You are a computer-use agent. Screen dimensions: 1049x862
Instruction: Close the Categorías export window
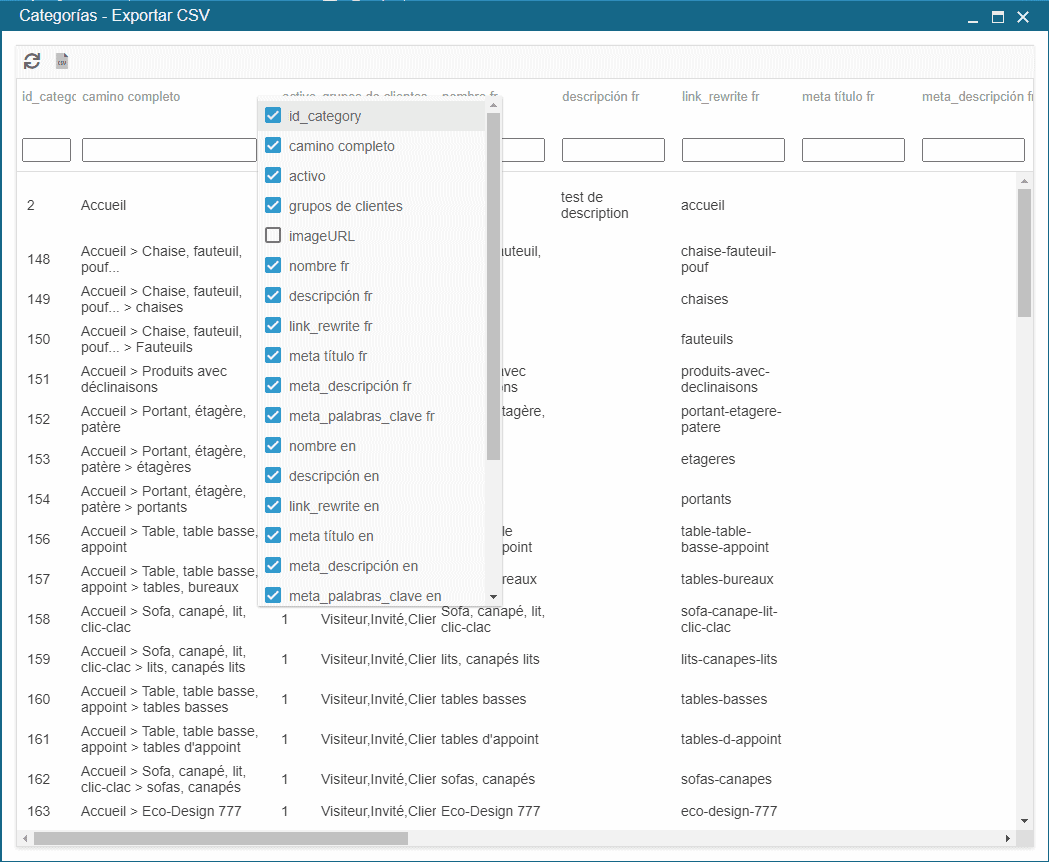1023,17
